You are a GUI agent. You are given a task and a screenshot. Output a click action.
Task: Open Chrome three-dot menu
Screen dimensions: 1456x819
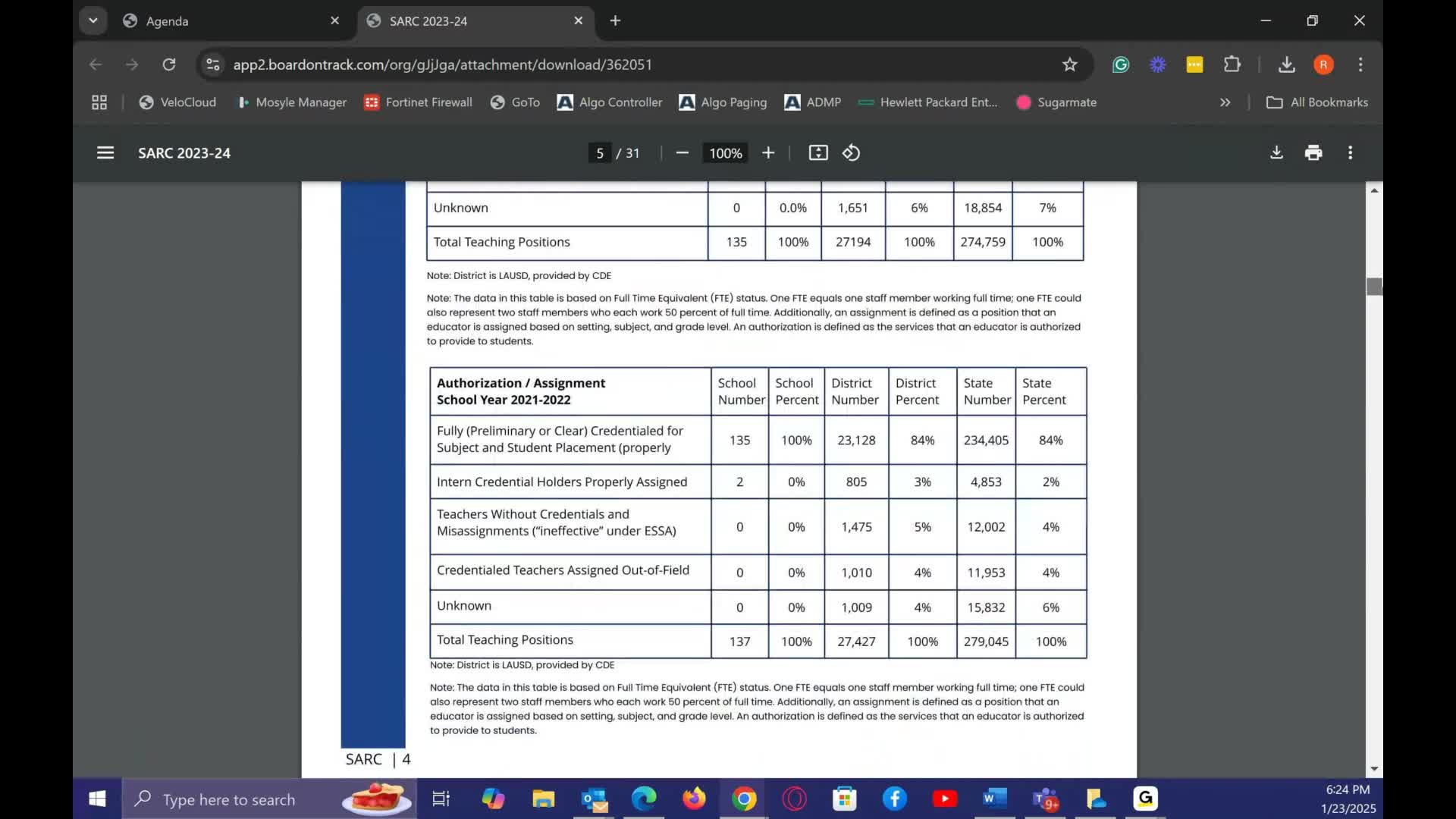(x=1360, y=64)
